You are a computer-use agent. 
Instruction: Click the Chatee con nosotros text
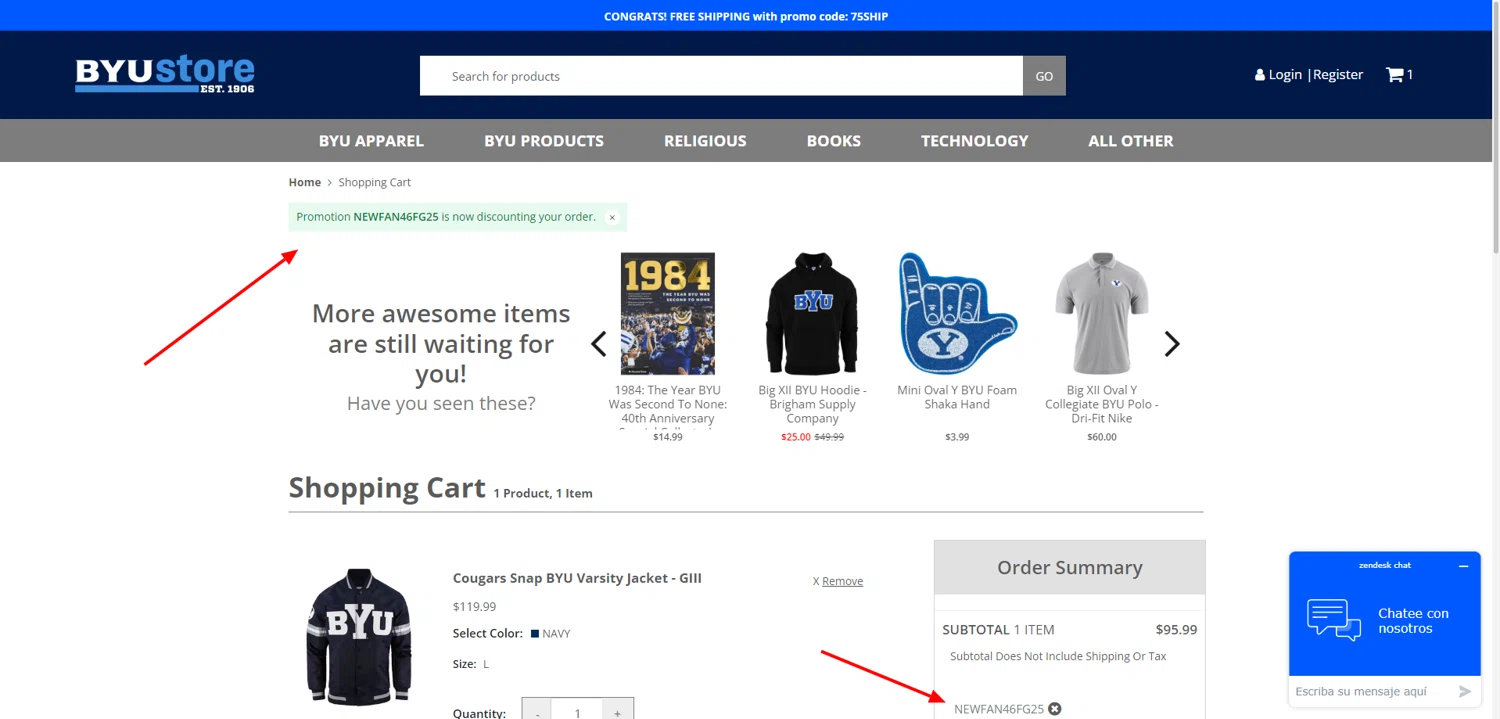[x=1413, y=621]
